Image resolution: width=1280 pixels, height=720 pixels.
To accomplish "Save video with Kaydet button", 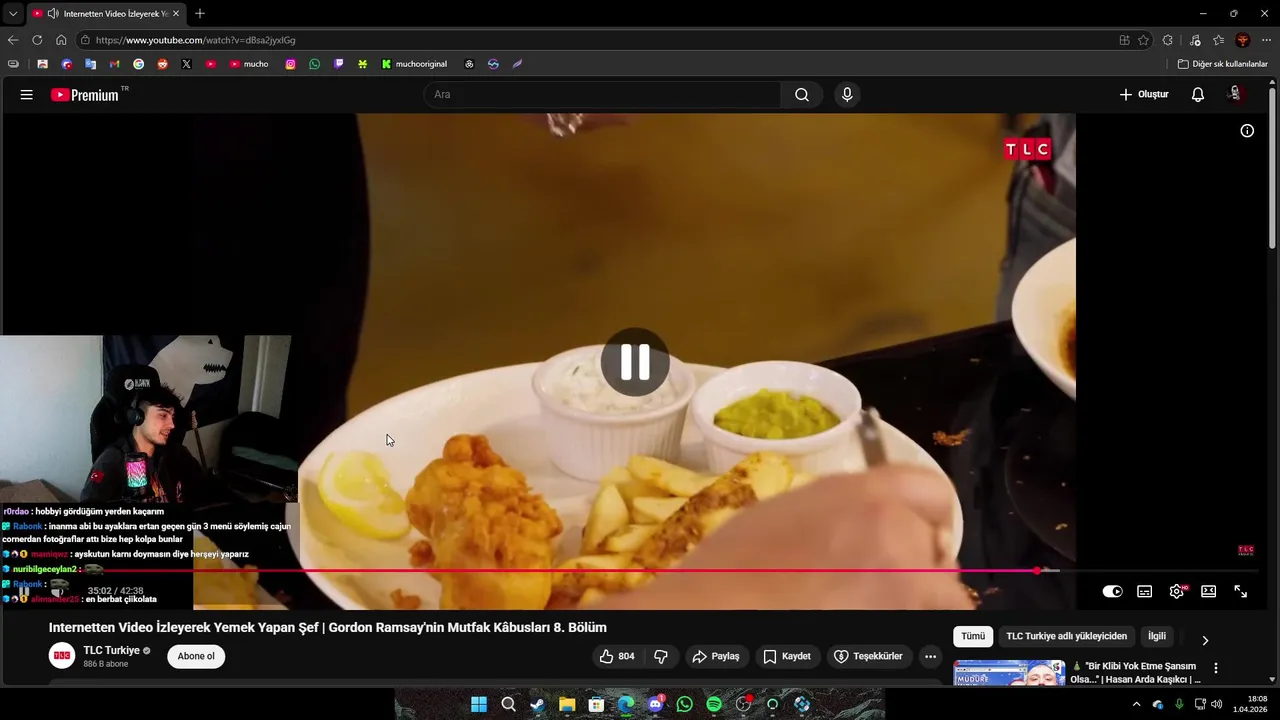I will (x=787, y=657).
